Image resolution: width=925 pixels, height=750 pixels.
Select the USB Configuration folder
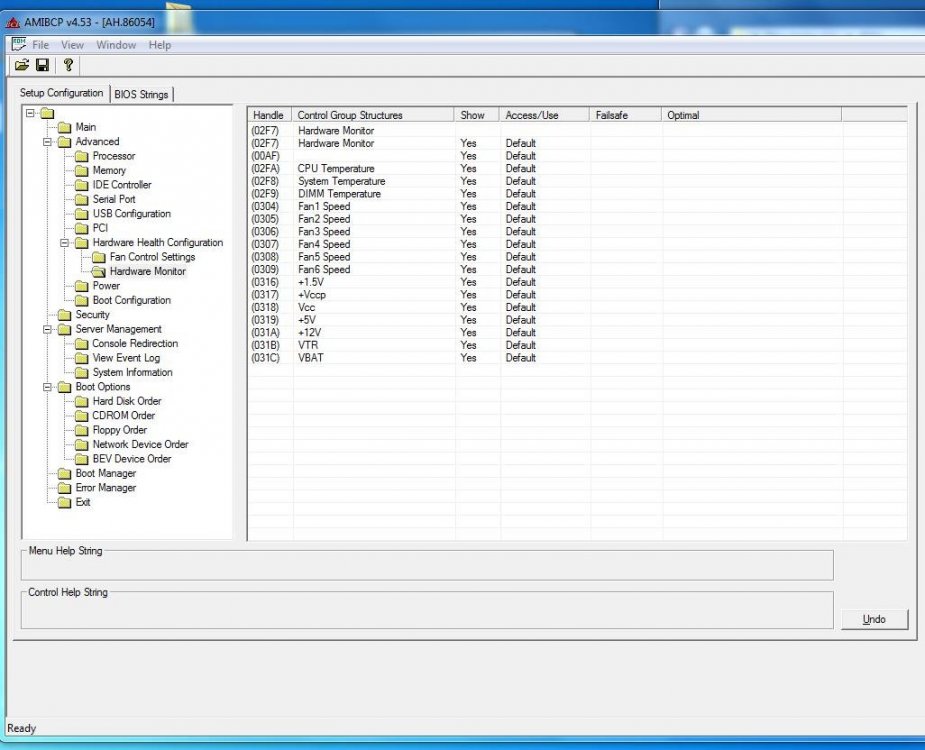[123, 214]
